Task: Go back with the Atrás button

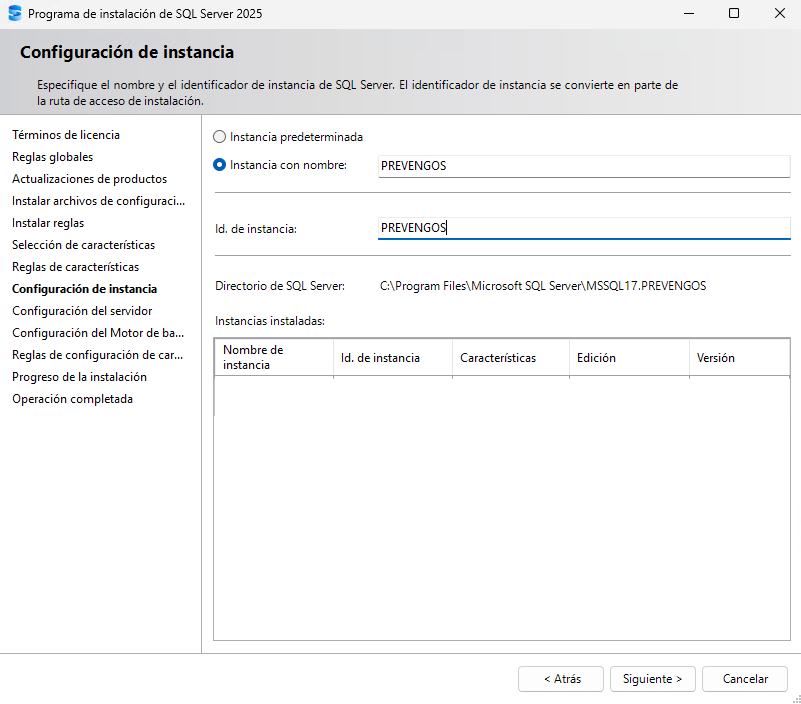Action: point(561,679)
